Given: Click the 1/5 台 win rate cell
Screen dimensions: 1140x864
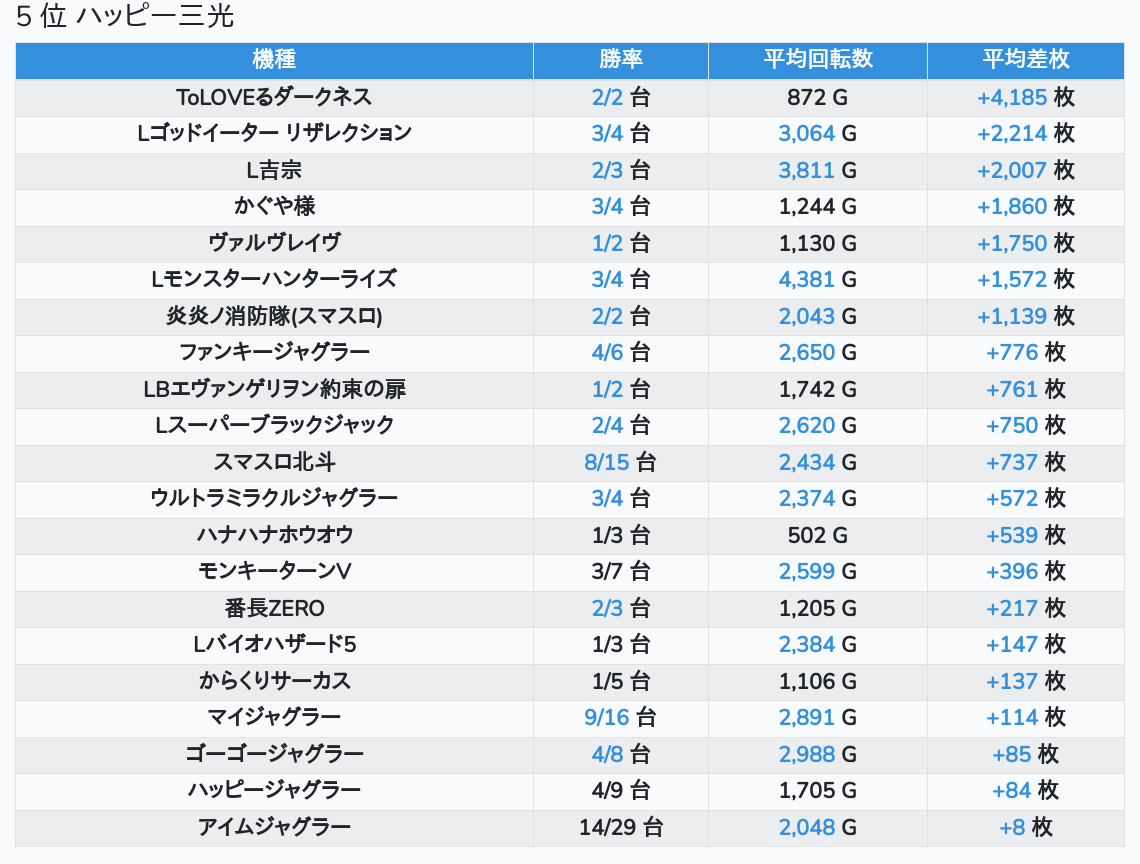Looking at the screenshot, I should [x=621, y=681].
